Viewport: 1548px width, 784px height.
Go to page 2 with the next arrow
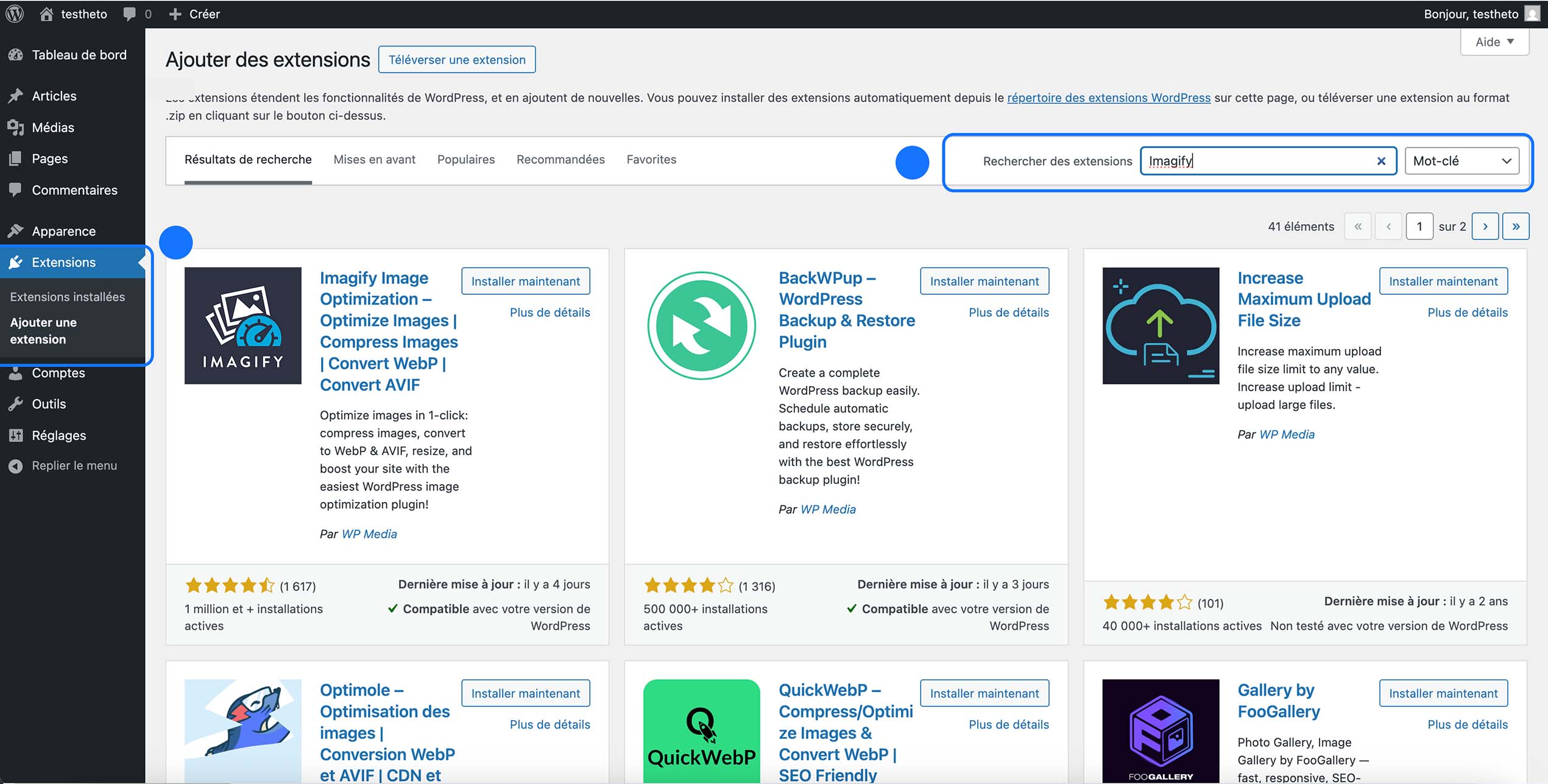[x=1485, y=225]
